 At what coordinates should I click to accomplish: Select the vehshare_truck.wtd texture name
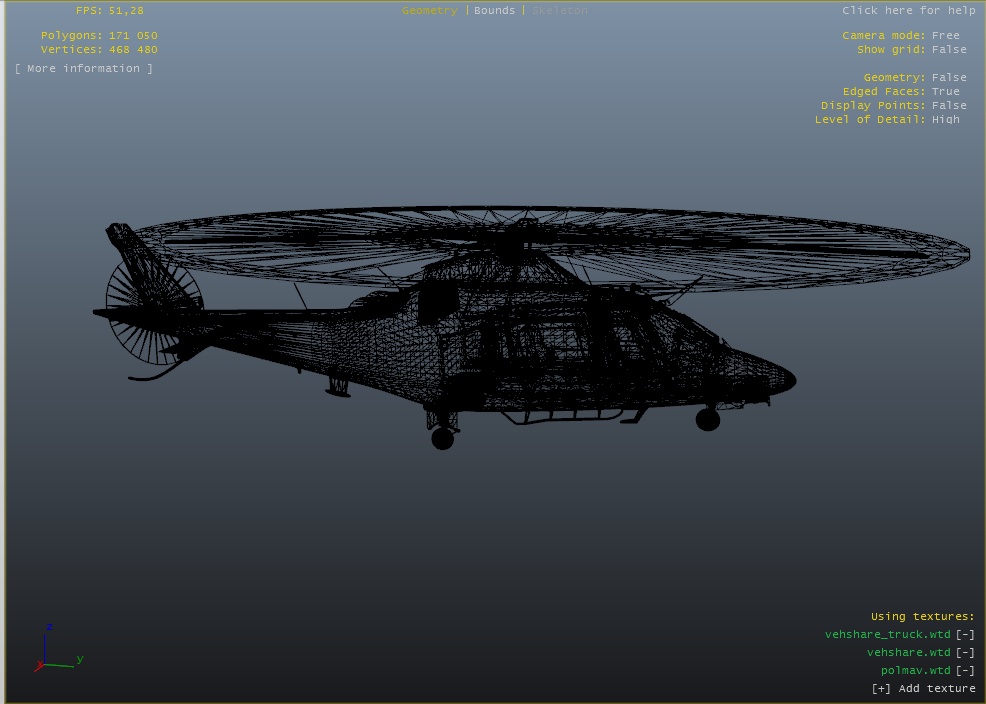click(x=887, y=635)
